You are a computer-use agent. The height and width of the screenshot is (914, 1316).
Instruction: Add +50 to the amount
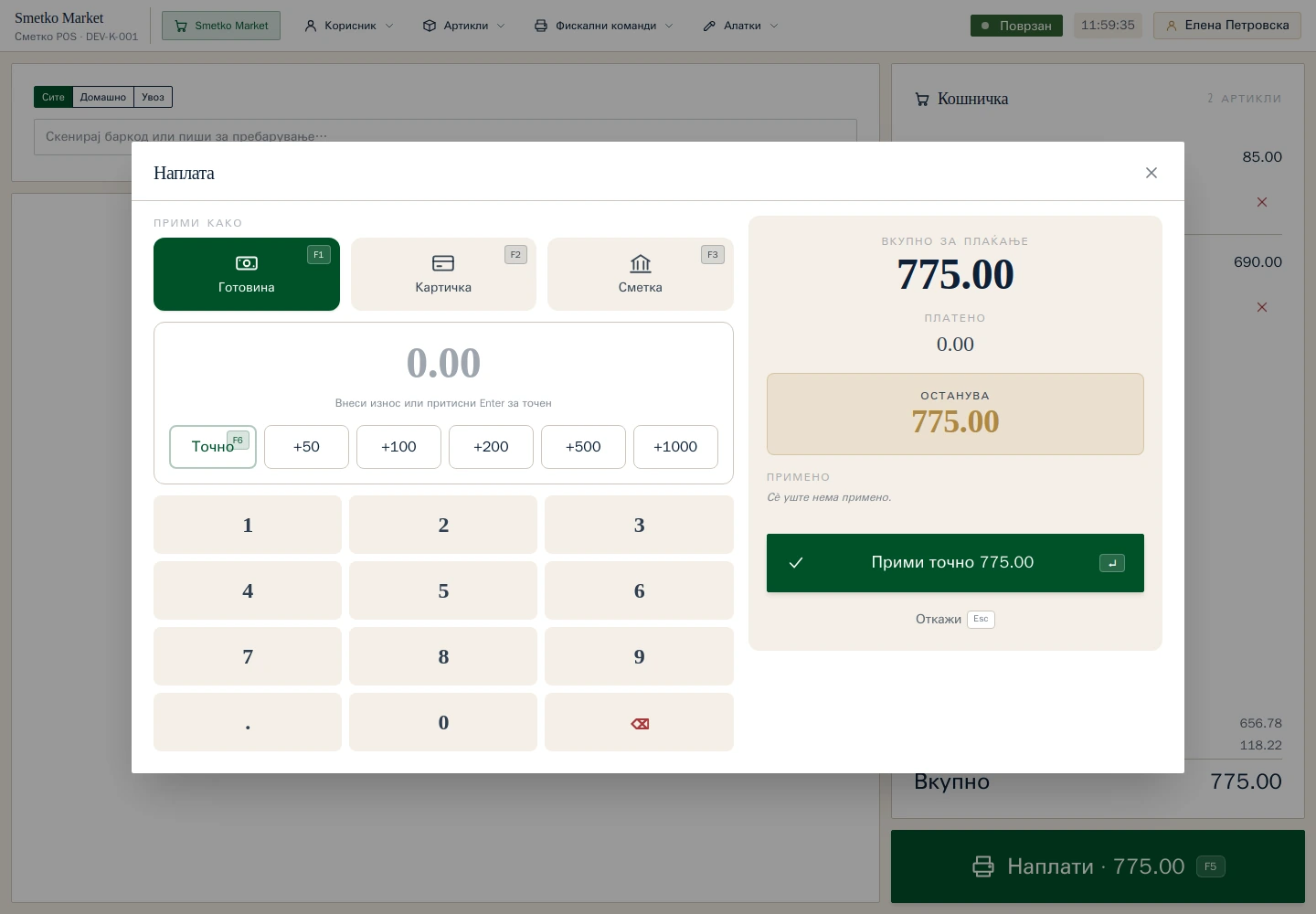(x=306, y=447)
